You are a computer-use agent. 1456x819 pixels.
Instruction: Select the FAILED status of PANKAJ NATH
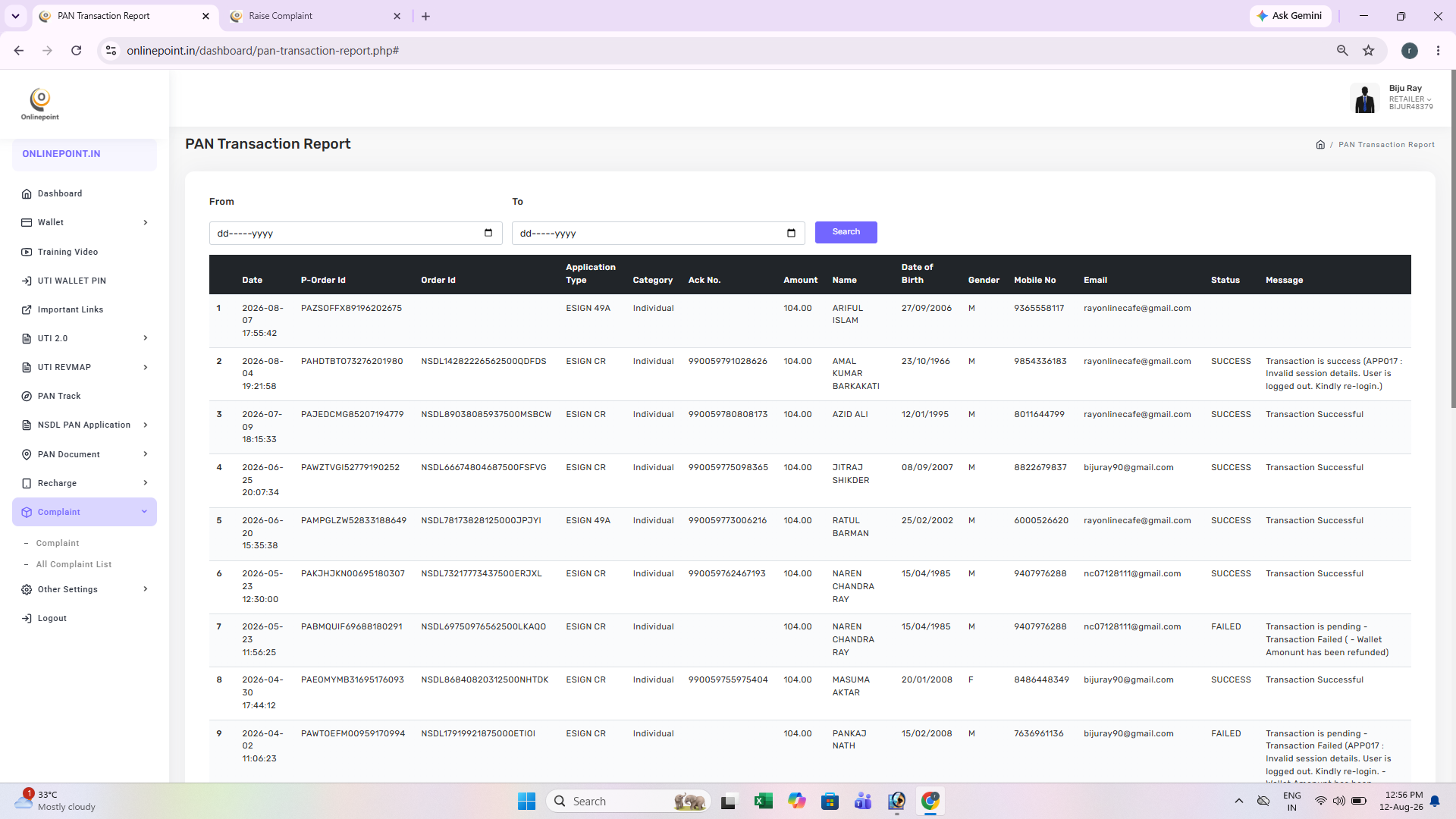tap(1225, 733)
